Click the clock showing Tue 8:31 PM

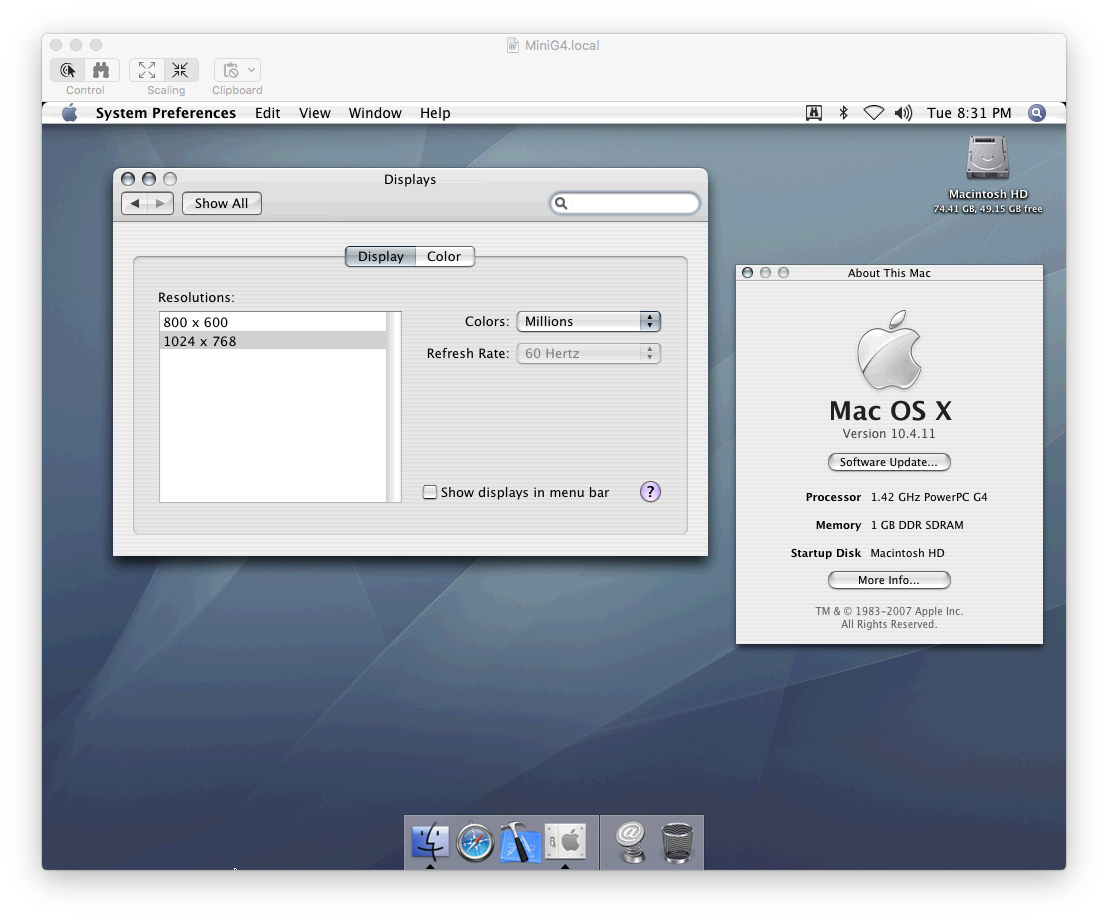pyautogui.click(x=970, y=113)
